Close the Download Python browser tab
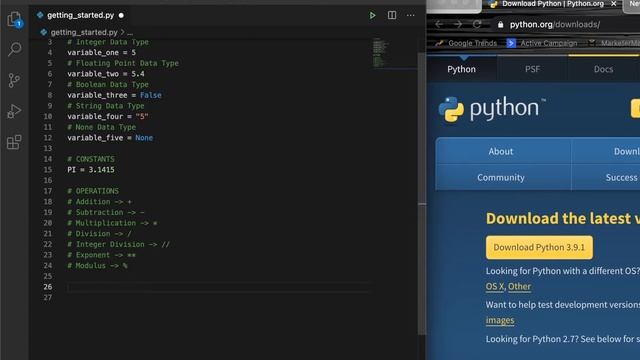 613,4
